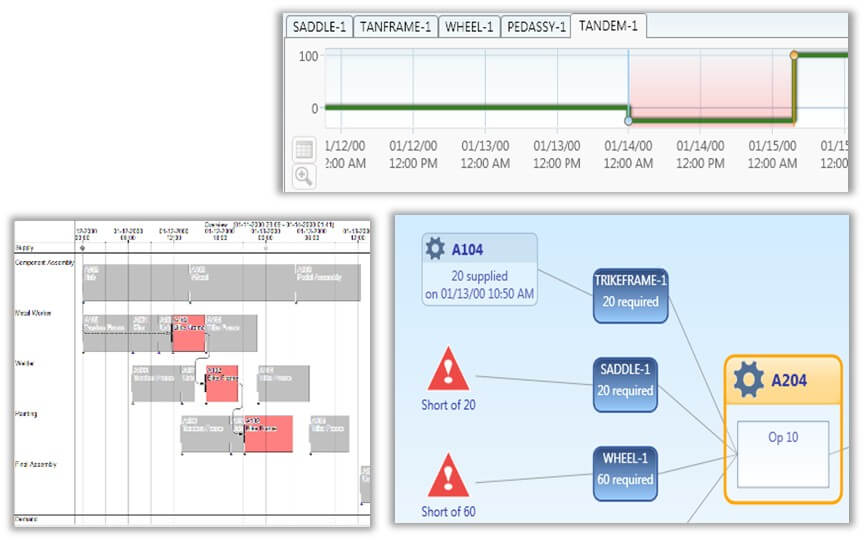866x541 pixels.
Task: Click the zoom magnifier icon under chart
Action: pyautogui.click(x=304, y=176)
